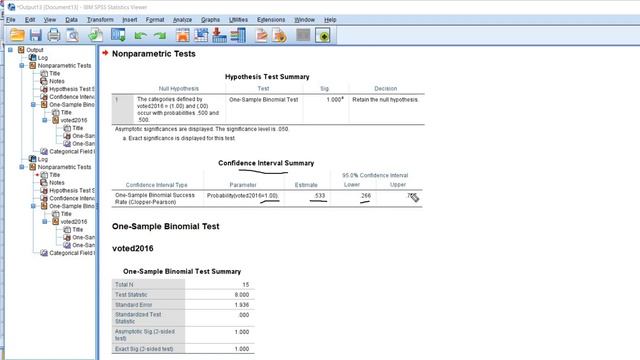640x360 pixels.
Task: Click the 'One-Sample Binomial Test' cell in the Test column
Action: tap(264, 100)
